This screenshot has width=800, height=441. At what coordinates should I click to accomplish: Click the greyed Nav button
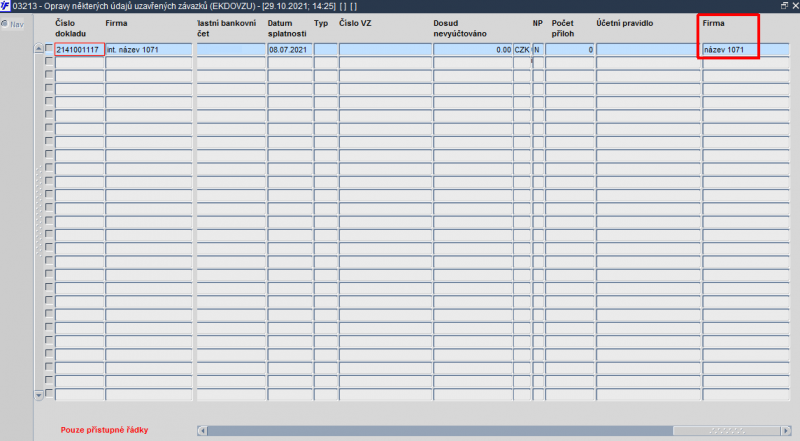[13, 24]
